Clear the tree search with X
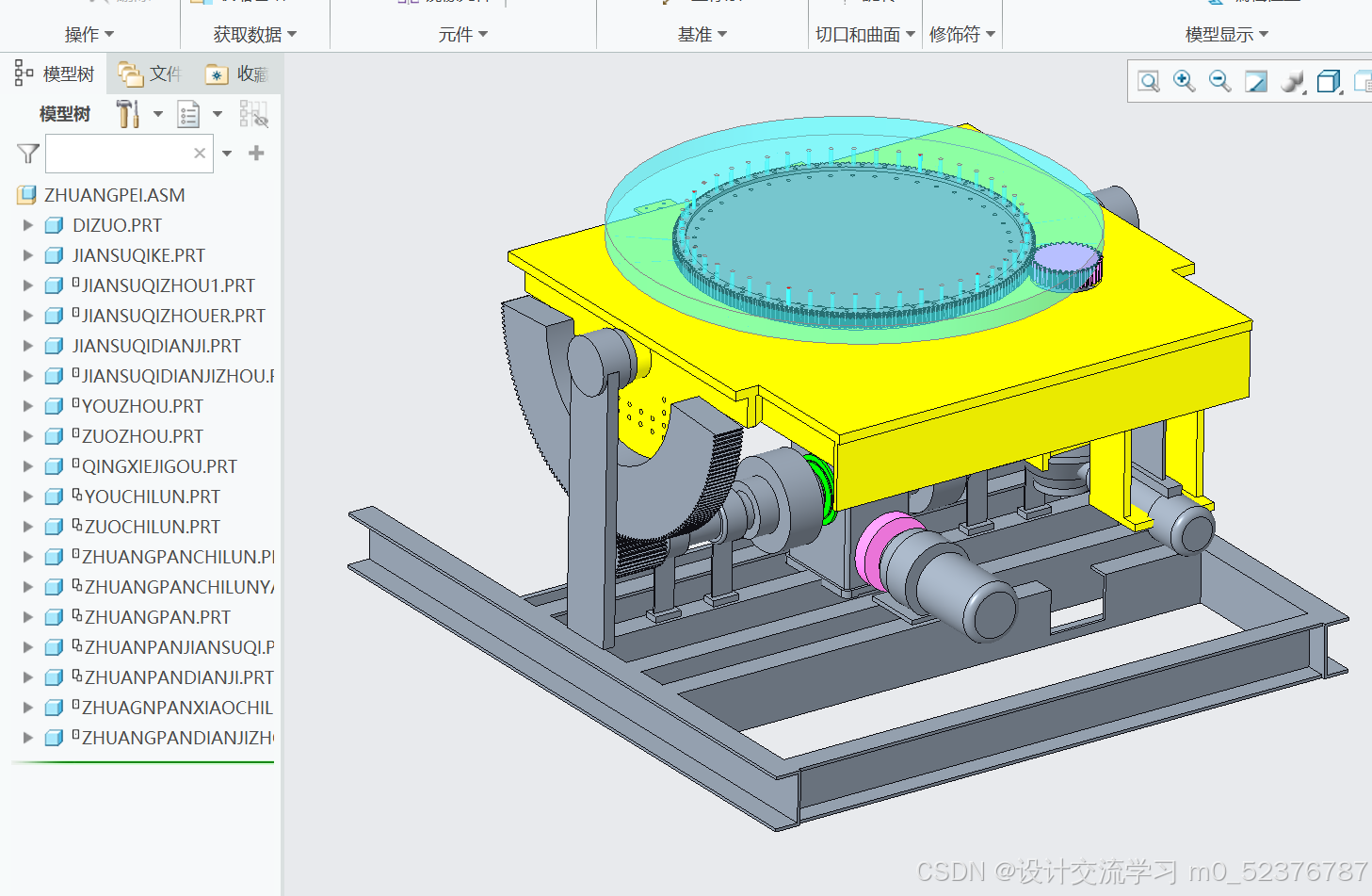 [200, 153]
